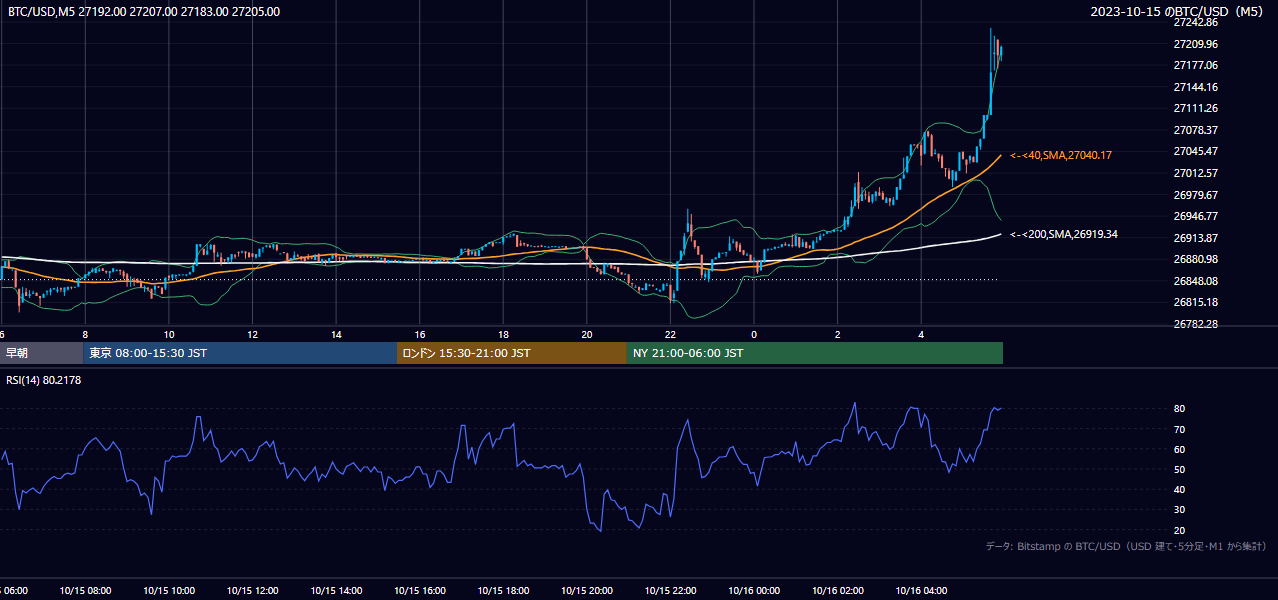
Task: Select price axis label 27012.57
Action: click(1196, 173)
